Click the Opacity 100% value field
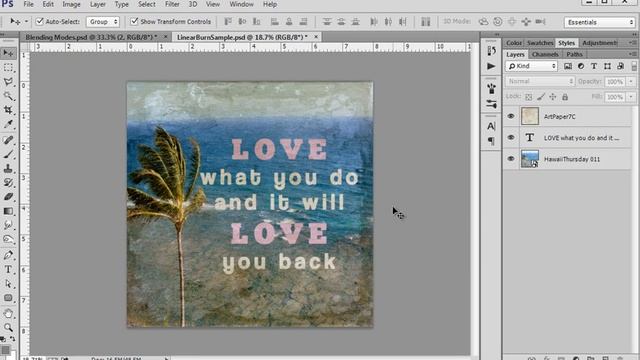Image resolution: width=640 pixels, height=360 pixels. (x=615, y=82)
